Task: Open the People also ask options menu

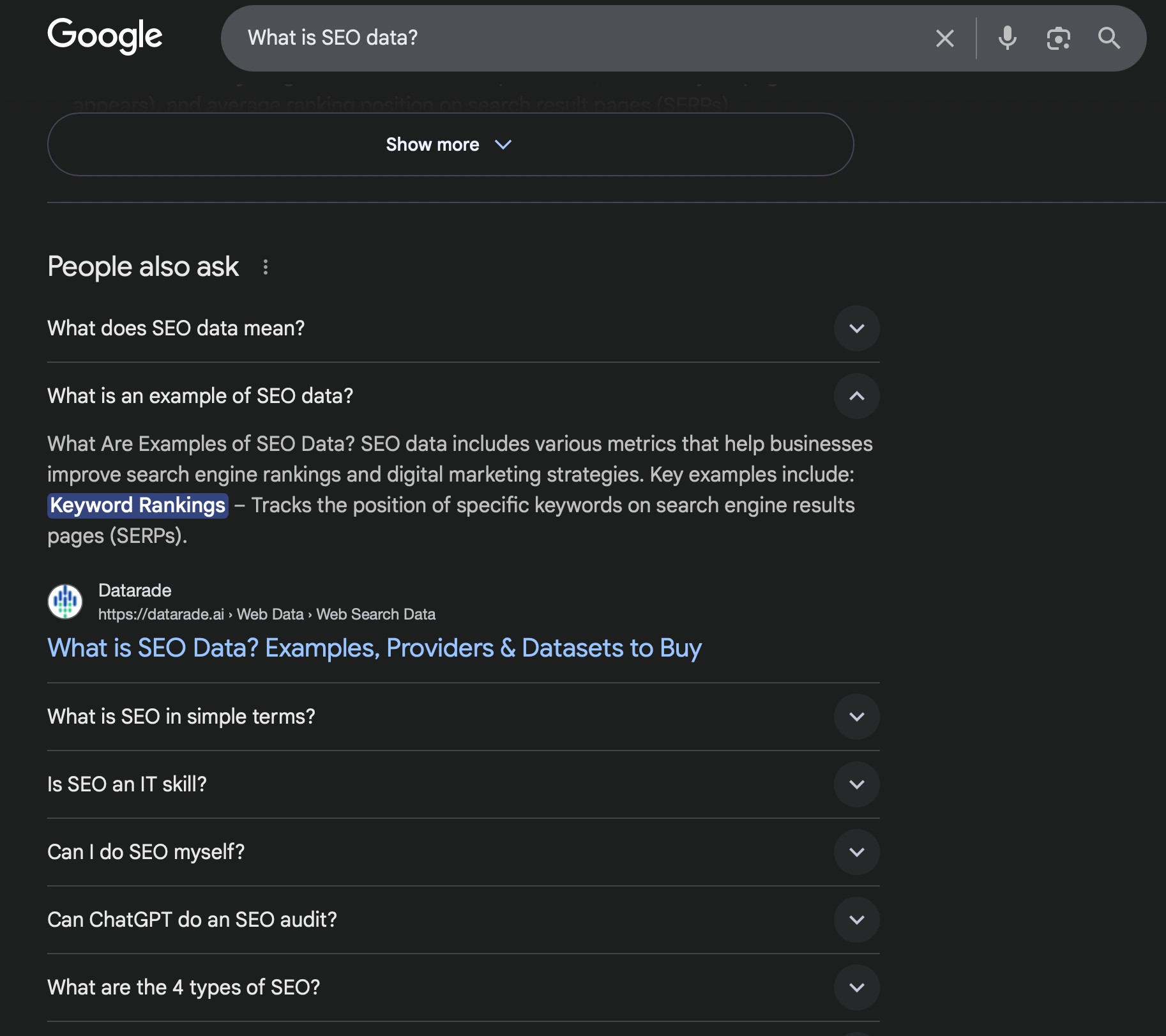Action: 266,268
